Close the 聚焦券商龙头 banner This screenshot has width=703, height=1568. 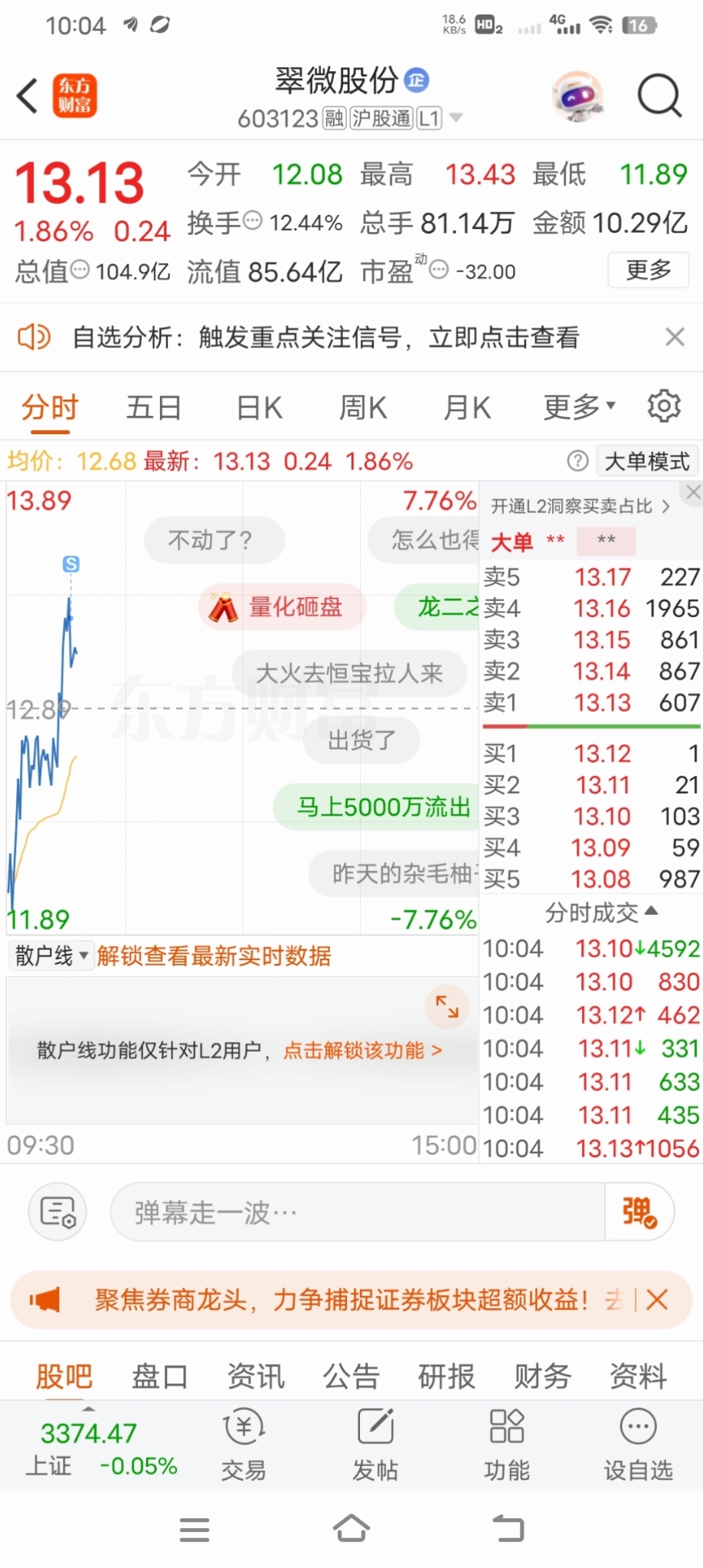coord(657,1299)
